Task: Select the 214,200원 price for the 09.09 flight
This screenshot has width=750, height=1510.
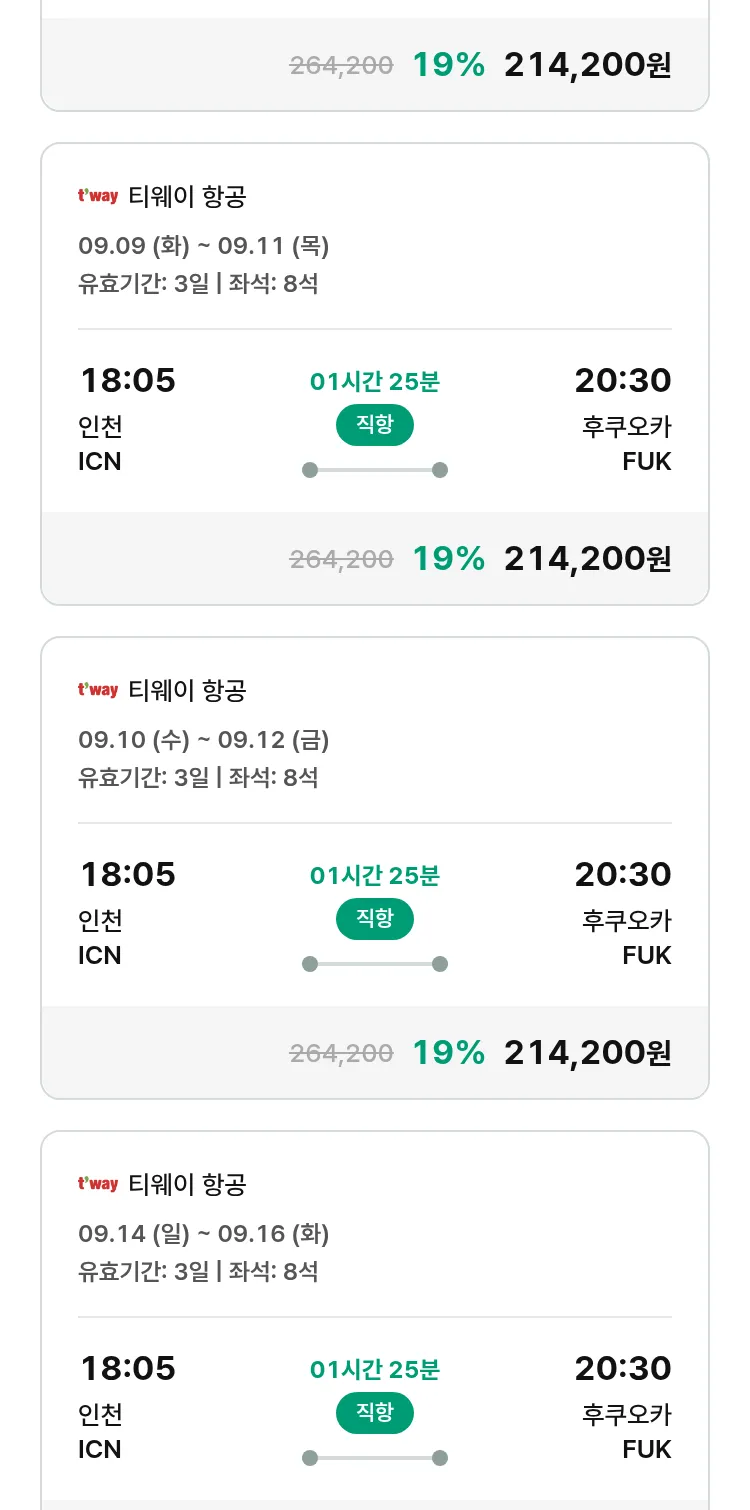Action: coord(588,559)
